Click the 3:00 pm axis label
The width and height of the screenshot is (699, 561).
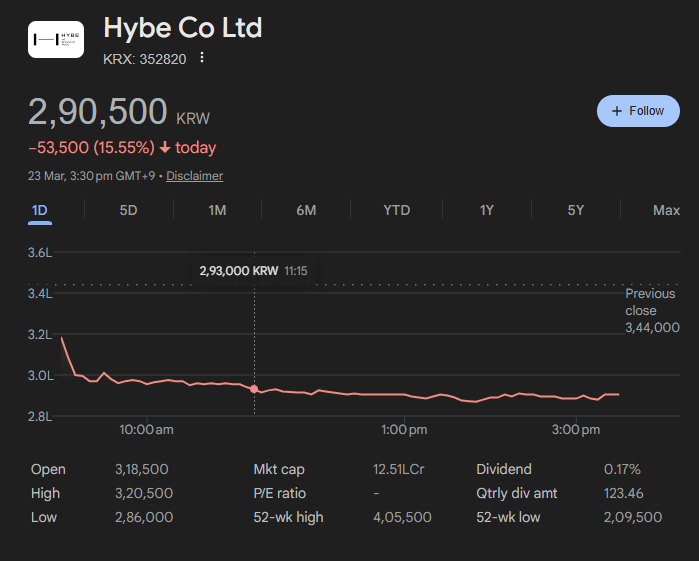pyautogui.click(x=576, y=430)
